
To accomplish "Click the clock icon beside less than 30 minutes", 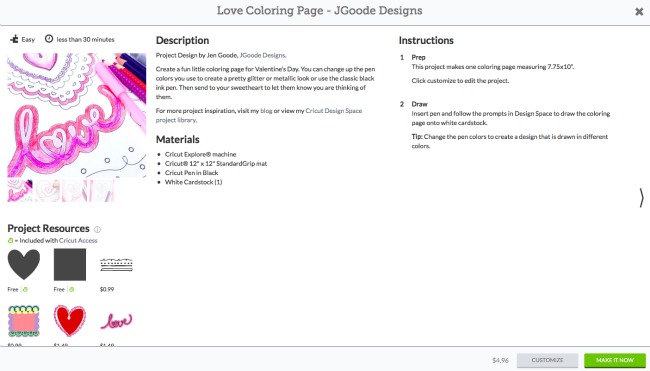I will (x=49, y=39).
